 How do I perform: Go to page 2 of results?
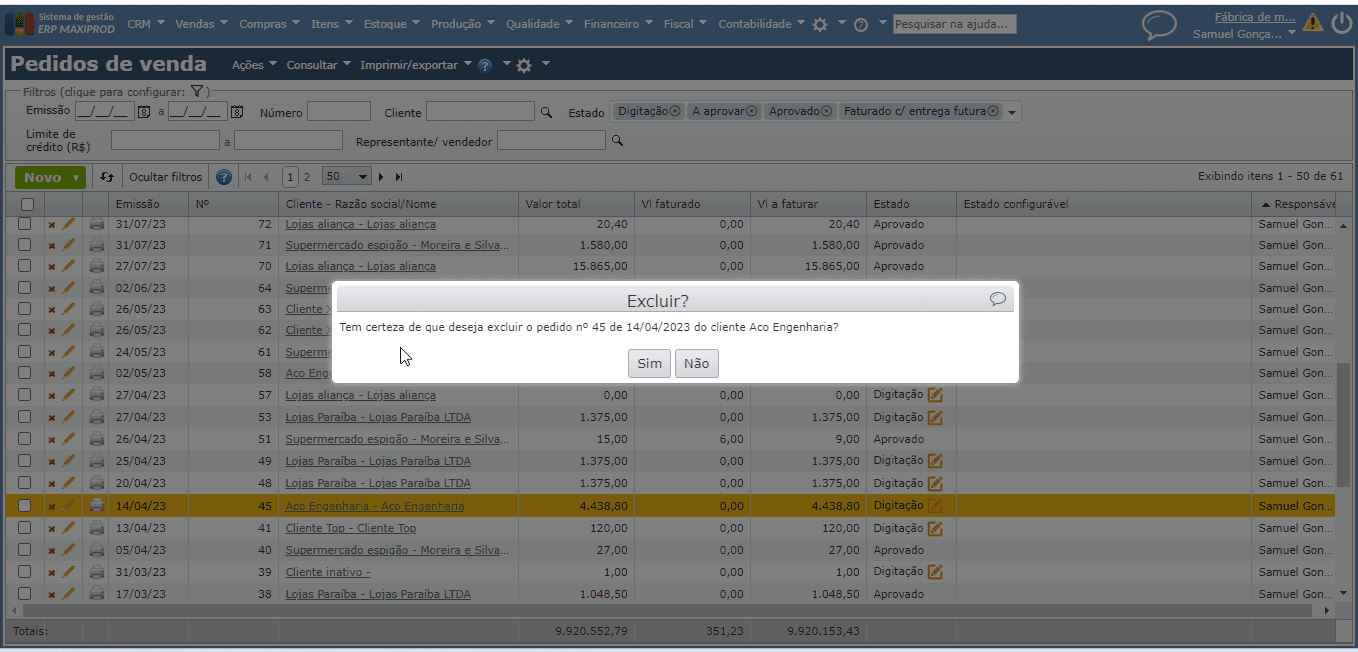[307, 177]
